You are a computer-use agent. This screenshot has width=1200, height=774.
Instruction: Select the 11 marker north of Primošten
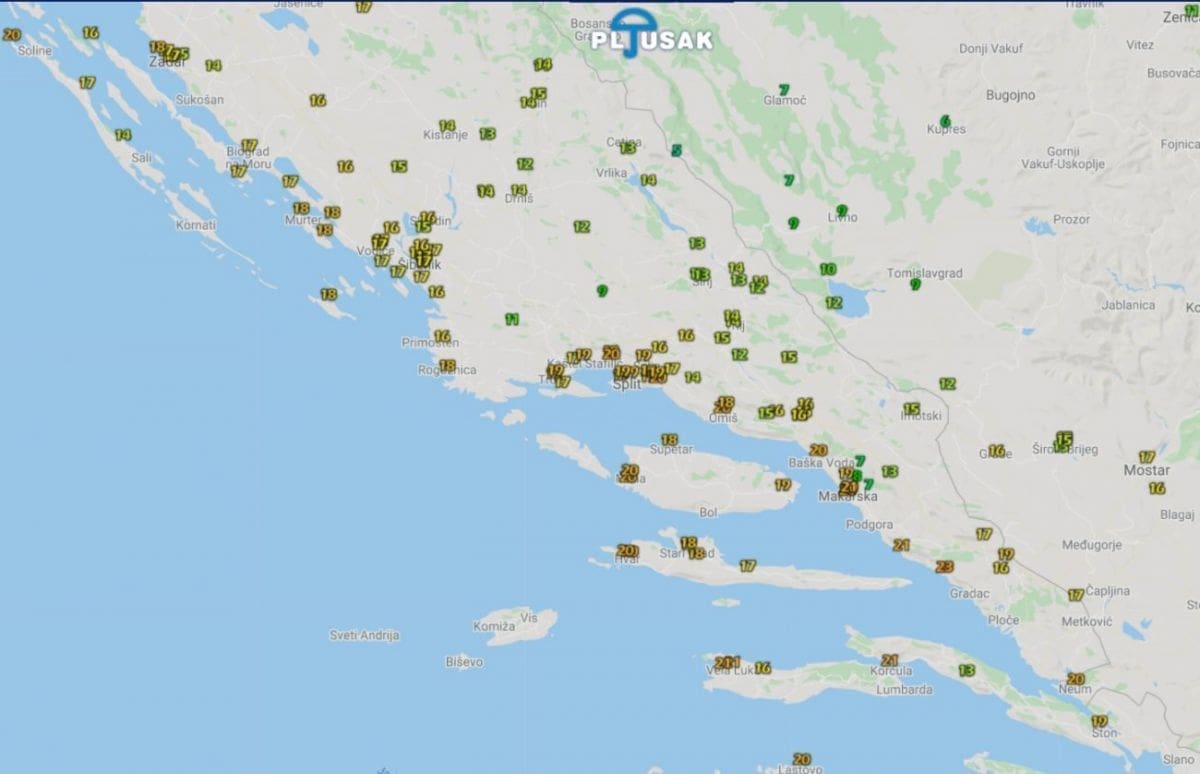click(x=512, y=320)
